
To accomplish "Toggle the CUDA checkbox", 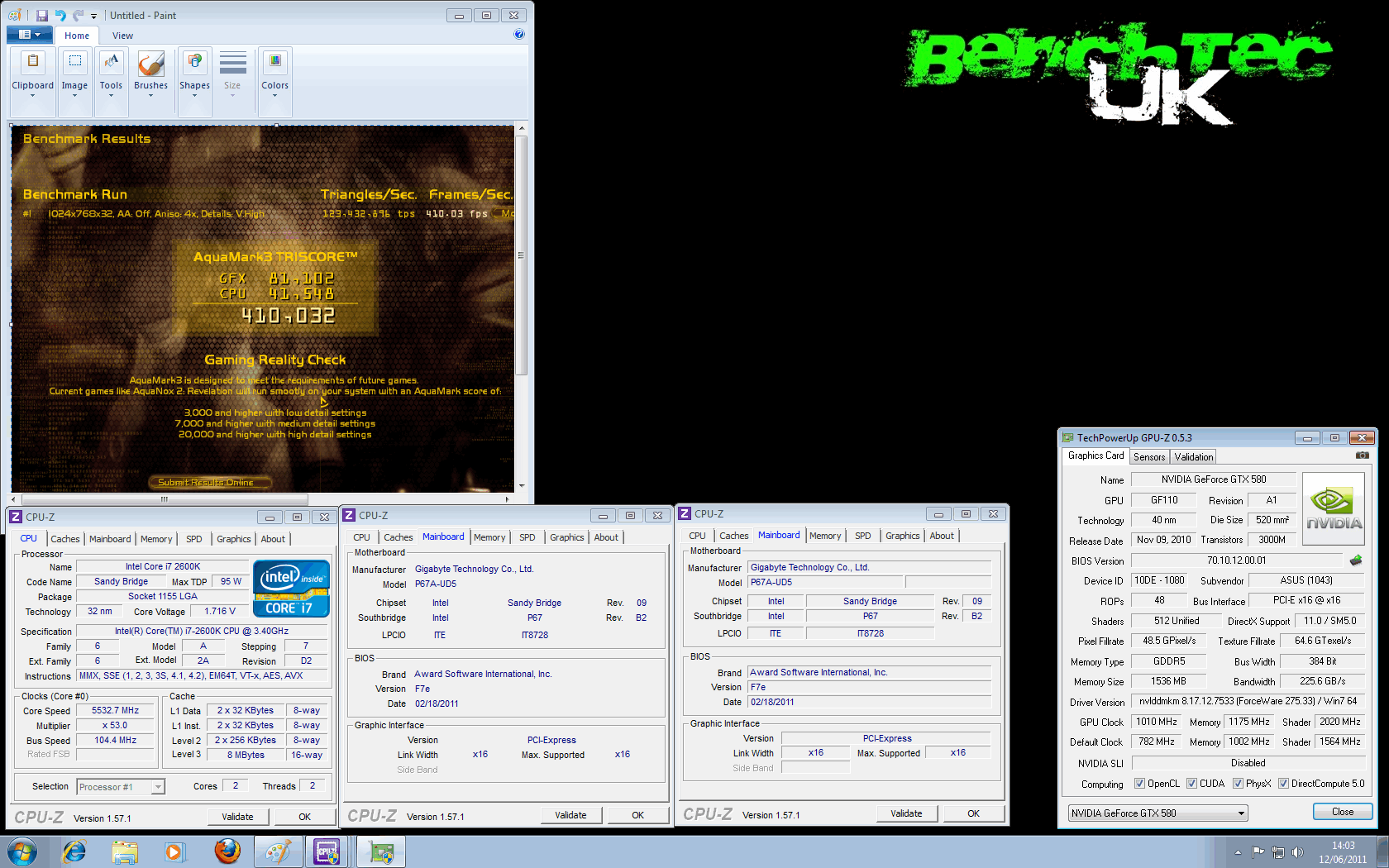I will point(1191,784).
